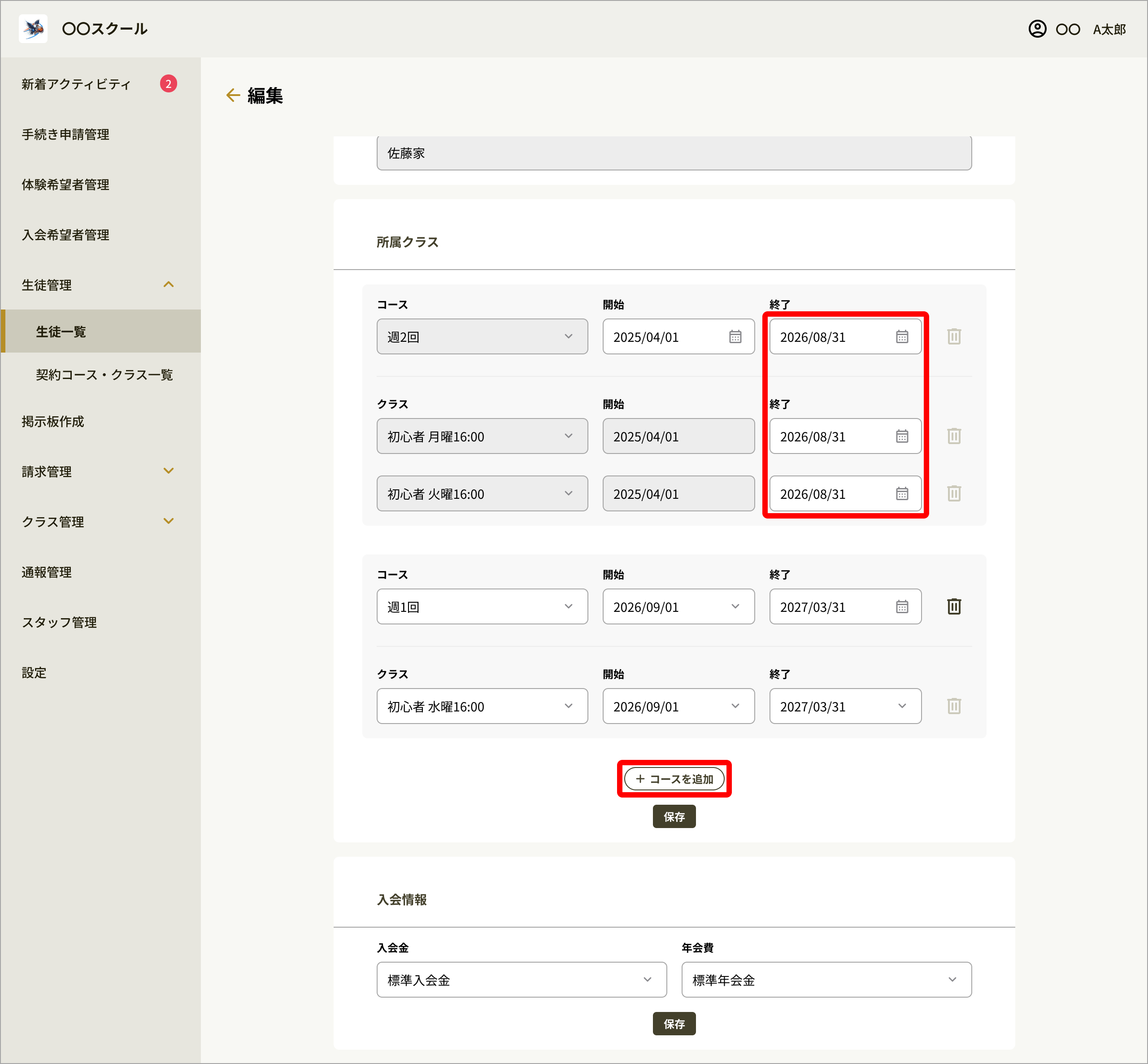Click the A太郎 user name

pos(1109,29)
